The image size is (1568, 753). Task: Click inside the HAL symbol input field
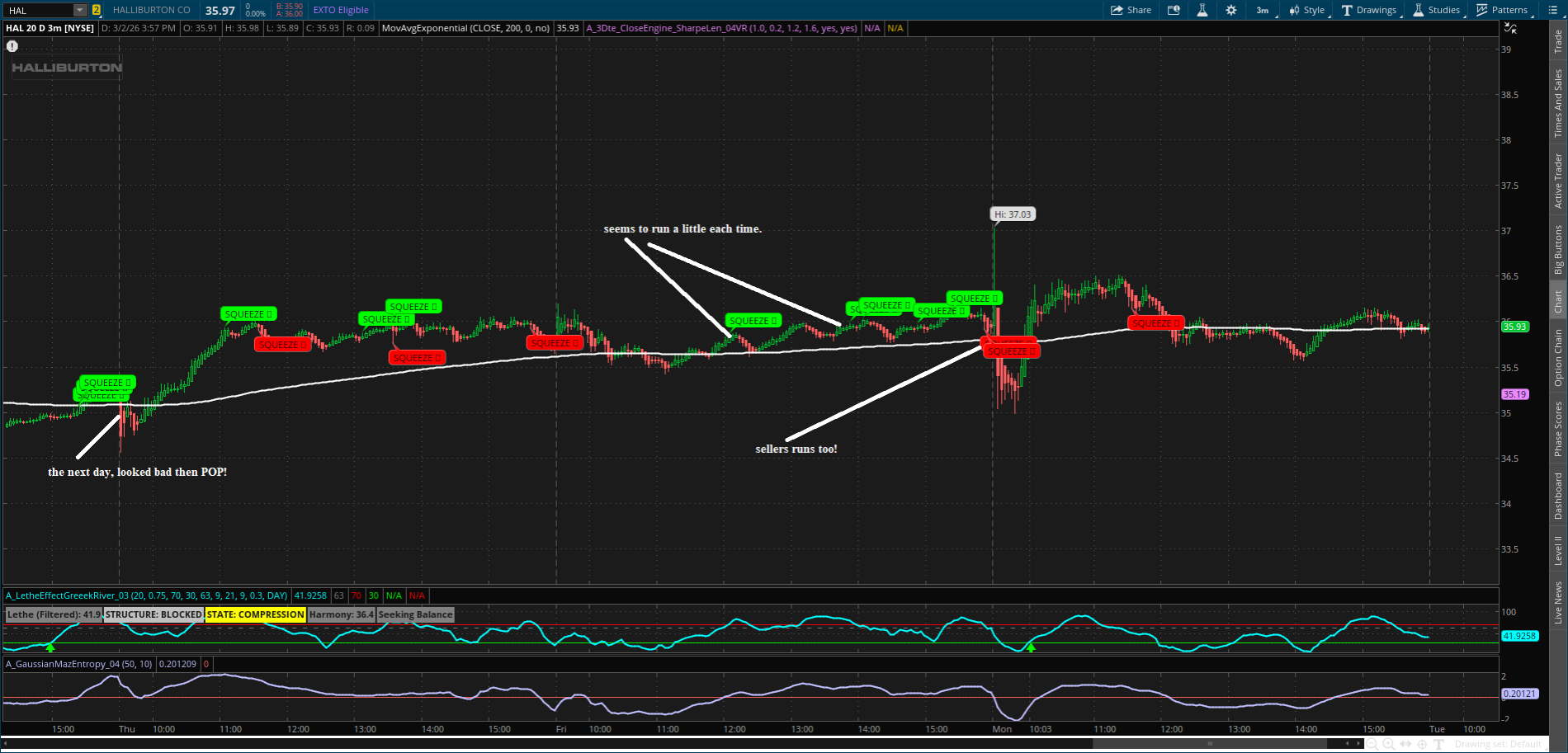tap(33, 10)
